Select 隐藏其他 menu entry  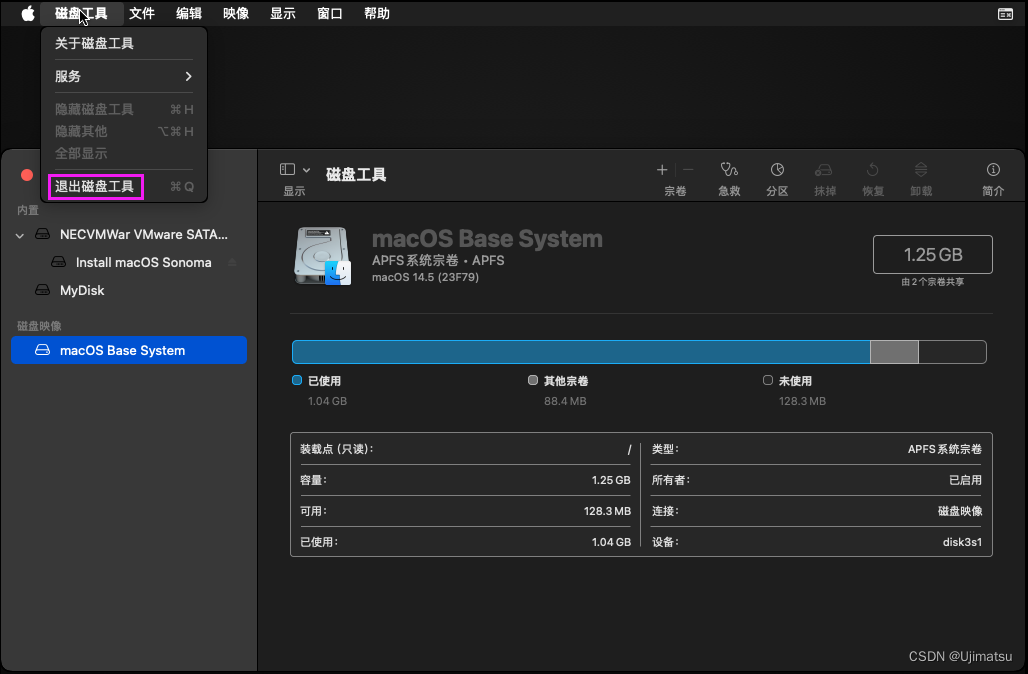(x=124, y=131)
